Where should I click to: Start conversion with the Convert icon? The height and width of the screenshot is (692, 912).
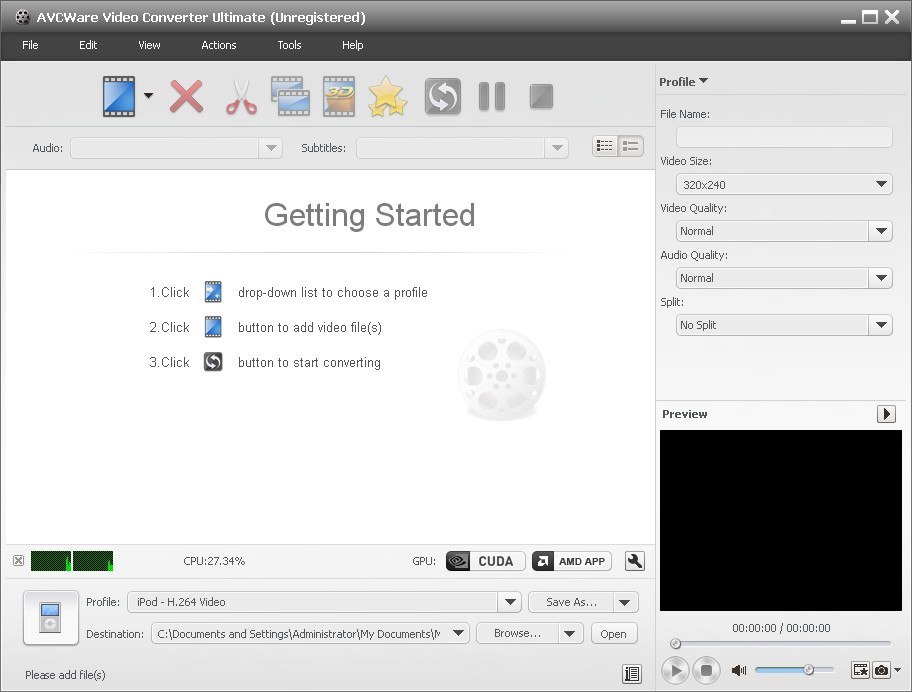[x=442, y=96]
